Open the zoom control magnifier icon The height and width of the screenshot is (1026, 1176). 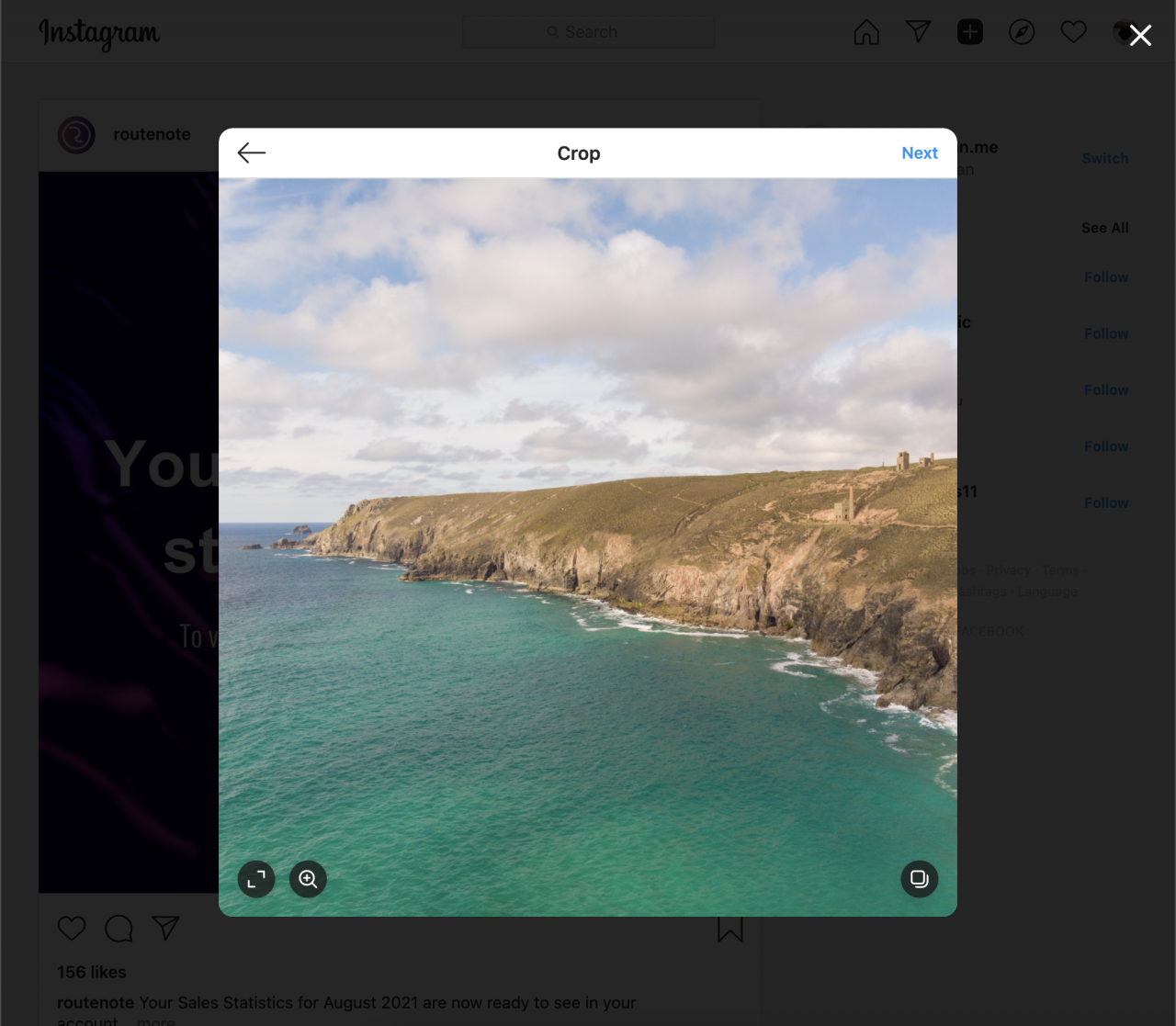308,878
